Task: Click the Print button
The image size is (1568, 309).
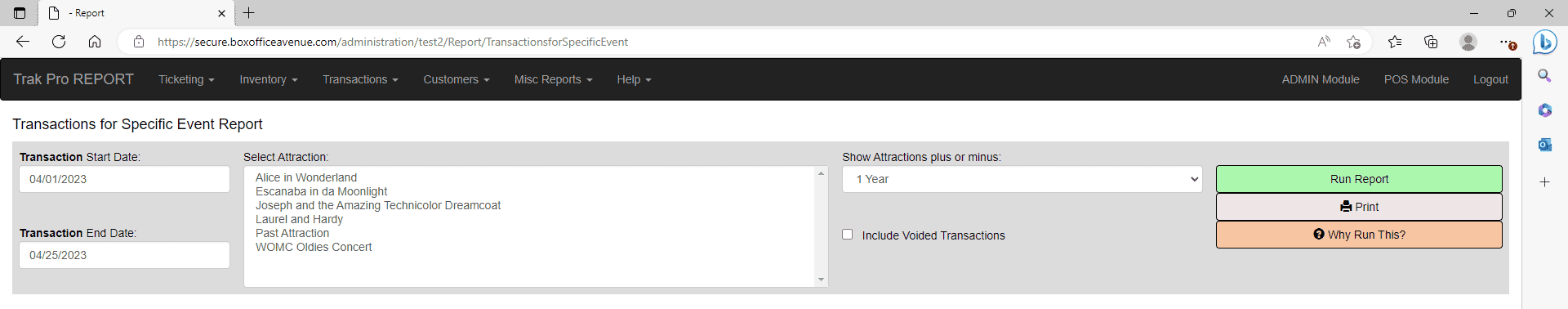Action: point(1359,207)
